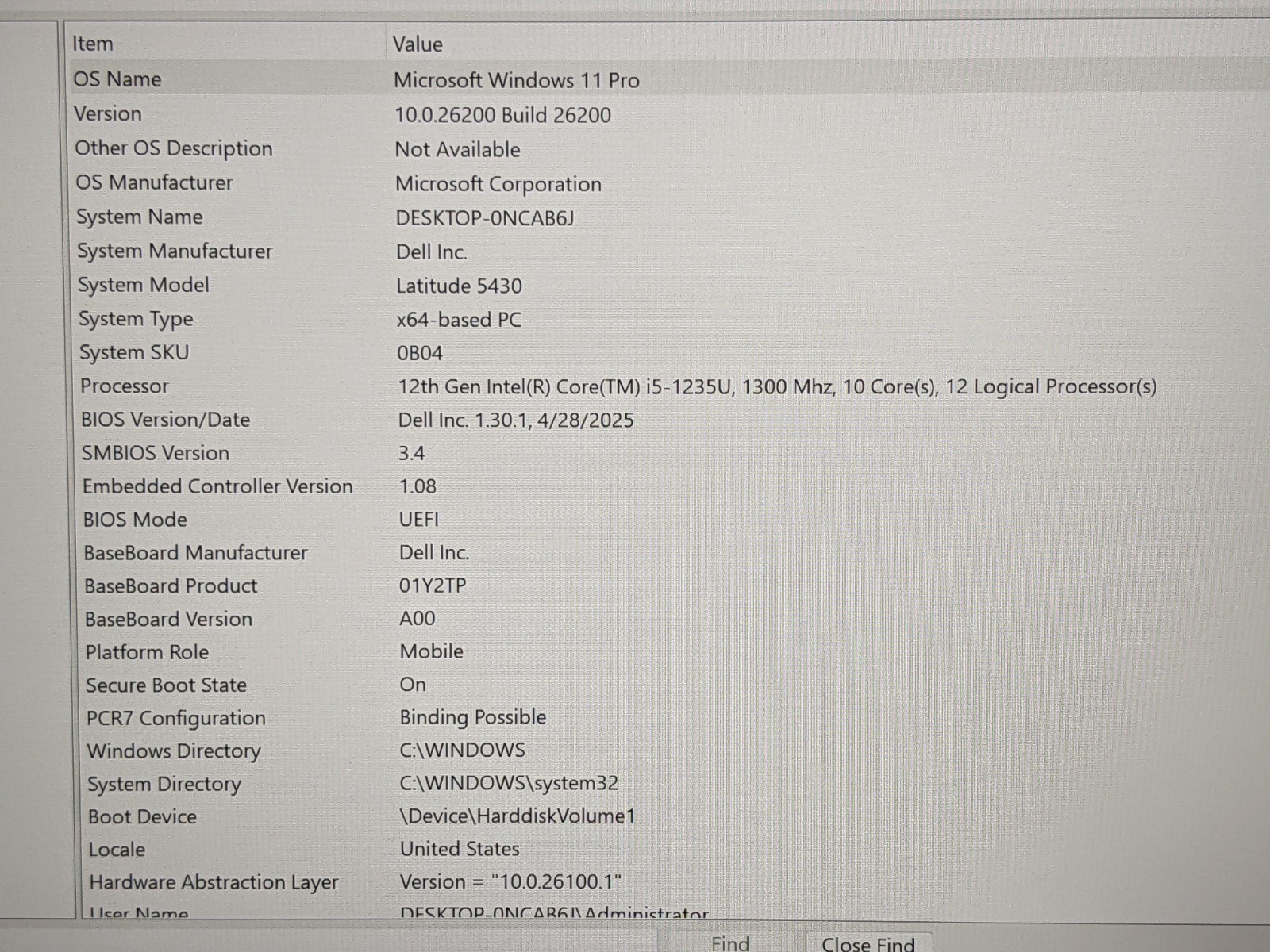Select the Windows Directory label

click(174, 751)
